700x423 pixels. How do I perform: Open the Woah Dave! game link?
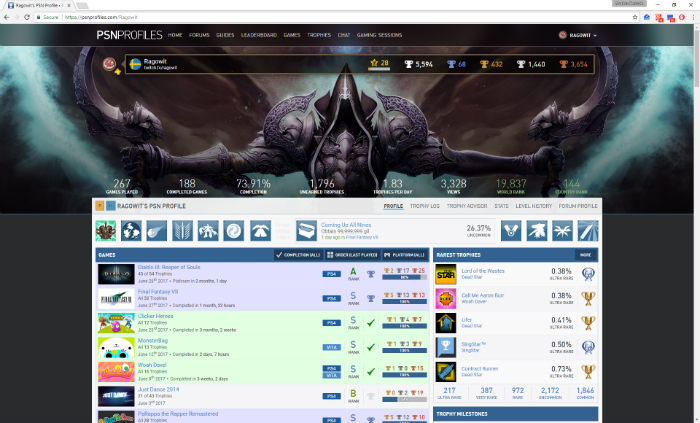click(x=152, y=365)
